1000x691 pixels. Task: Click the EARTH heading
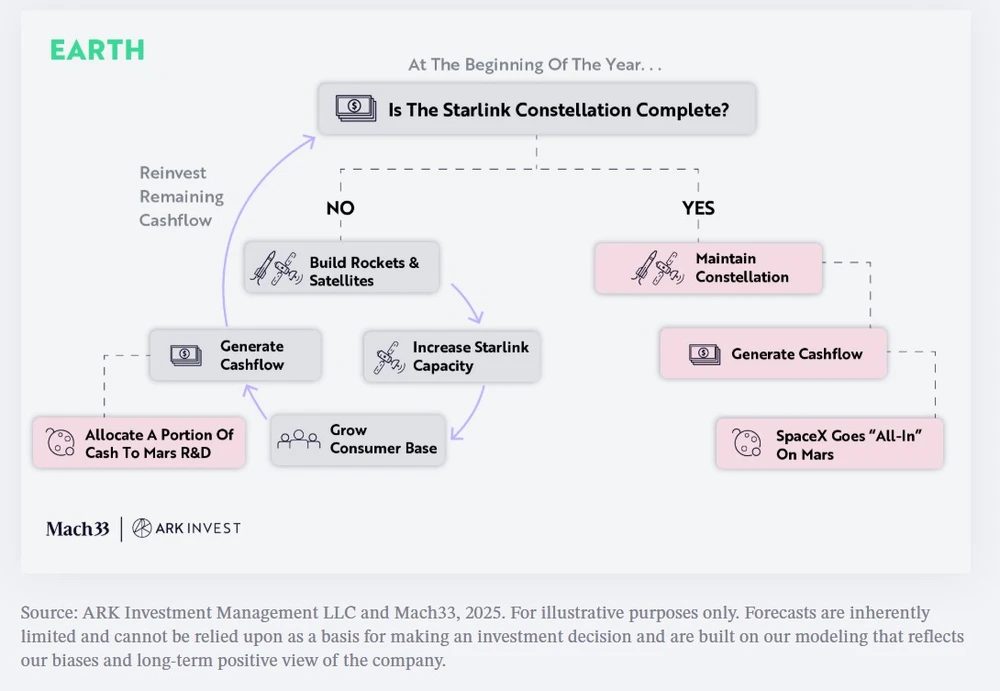97,50
